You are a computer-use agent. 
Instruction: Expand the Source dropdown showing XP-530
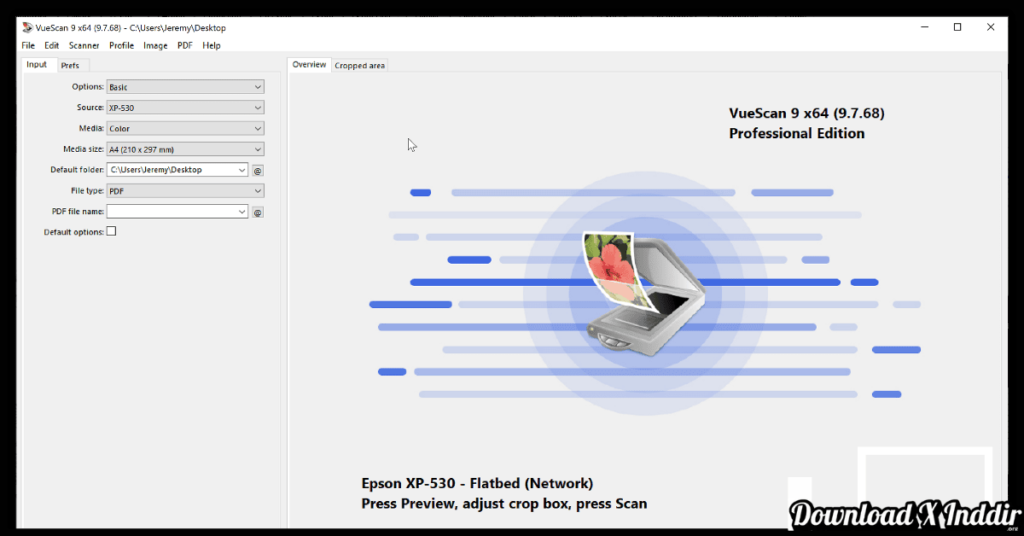coord(185,108)
